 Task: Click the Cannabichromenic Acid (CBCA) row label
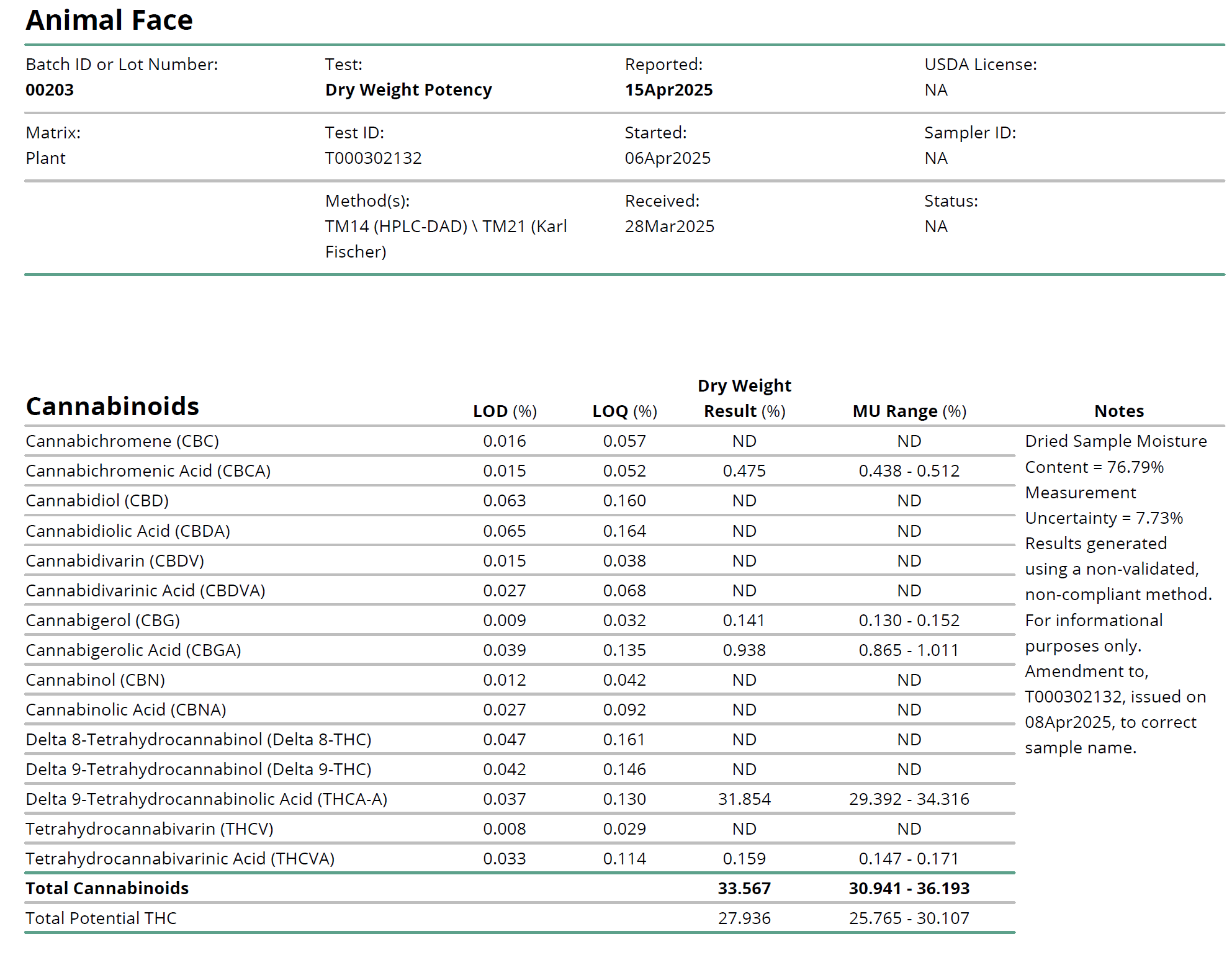[x=148, y=471]
